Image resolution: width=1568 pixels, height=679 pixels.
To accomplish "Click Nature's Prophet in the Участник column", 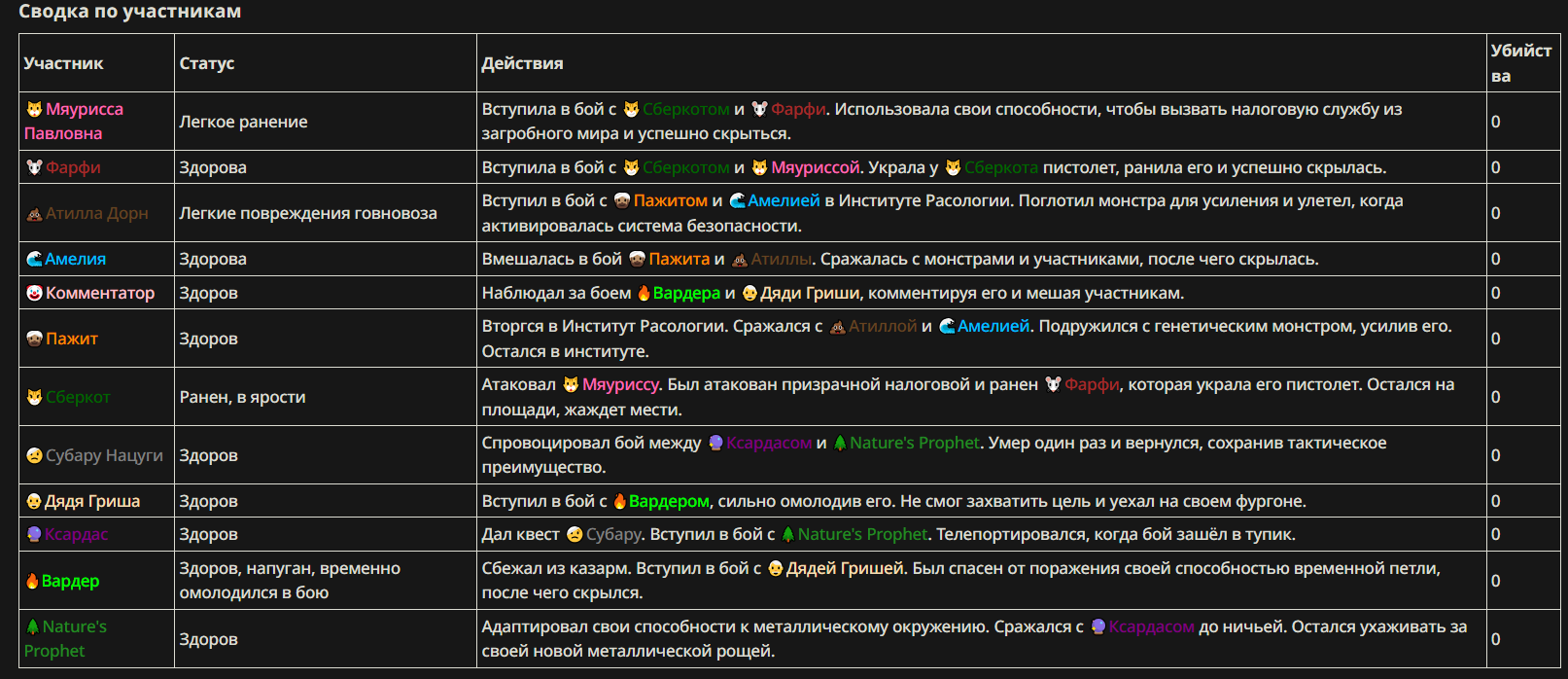I will point(65,638).
